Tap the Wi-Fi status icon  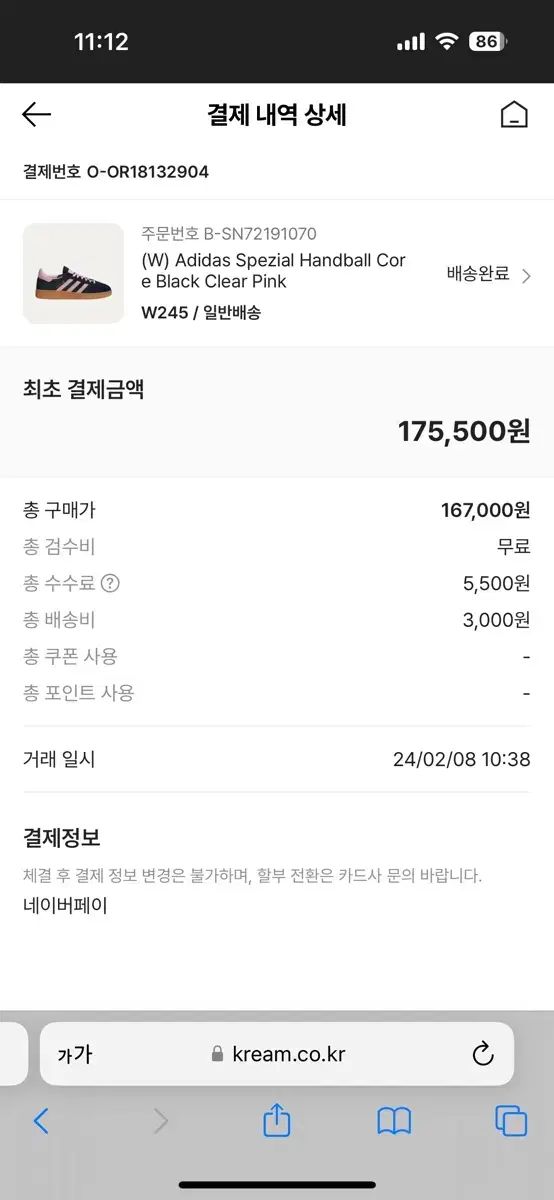click(x=446, y=42)
